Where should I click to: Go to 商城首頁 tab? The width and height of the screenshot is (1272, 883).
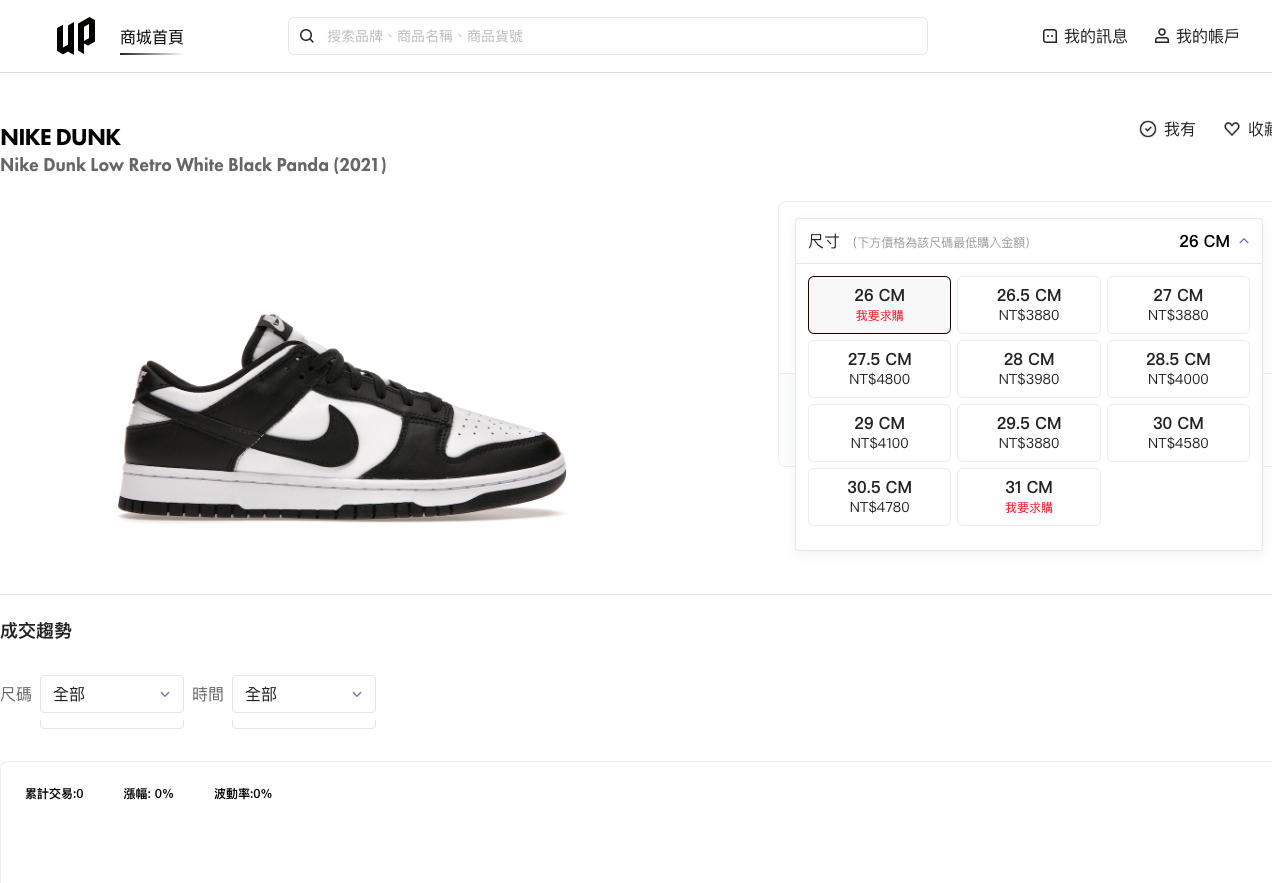pos(151,37)
